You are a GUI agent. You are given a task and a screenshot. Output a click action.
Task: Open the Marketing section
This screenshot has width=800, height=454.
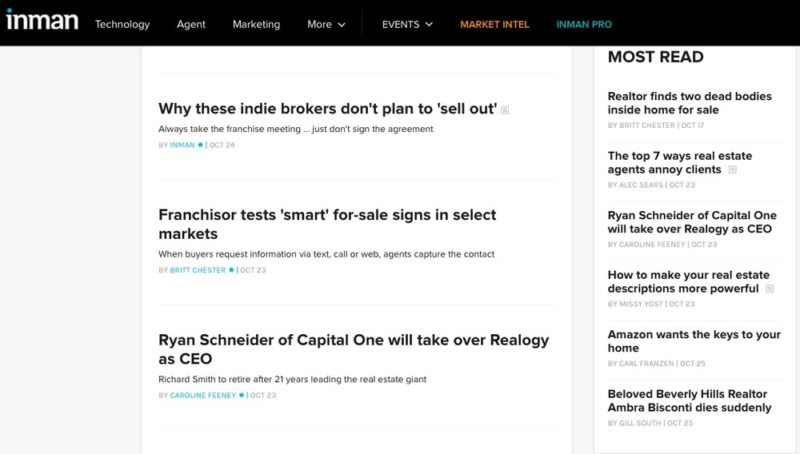(x=256, y=24)
